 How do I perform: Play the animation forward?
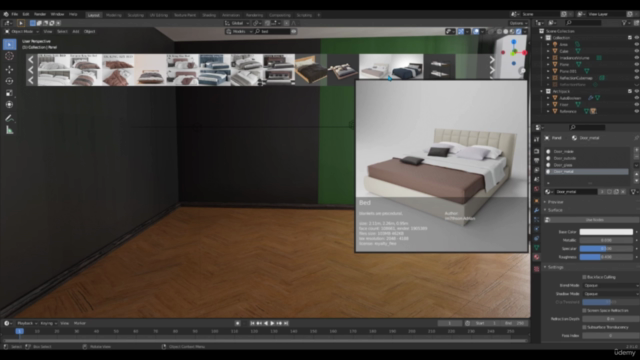(x=272, y=323)
